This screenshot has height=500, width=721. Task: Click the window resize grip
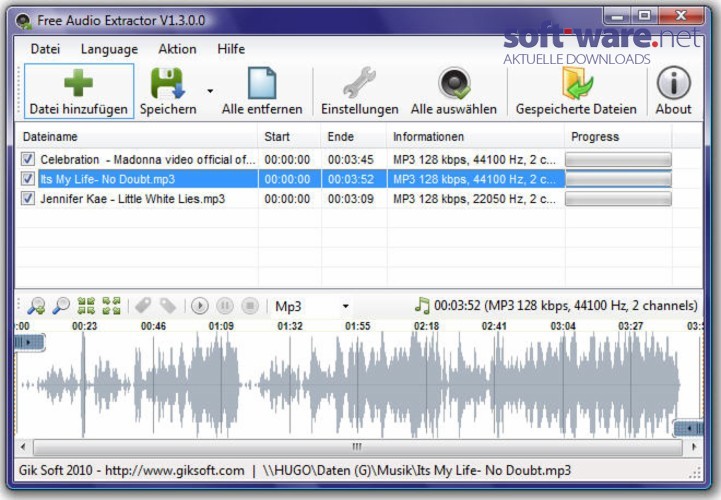(696, 473)
